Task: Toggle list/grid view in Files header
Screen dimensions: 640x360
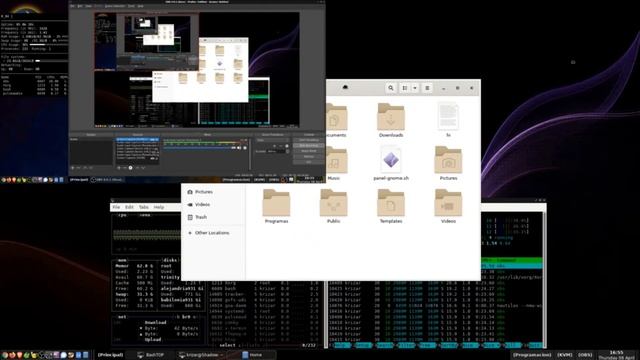Action: point(404,88)
